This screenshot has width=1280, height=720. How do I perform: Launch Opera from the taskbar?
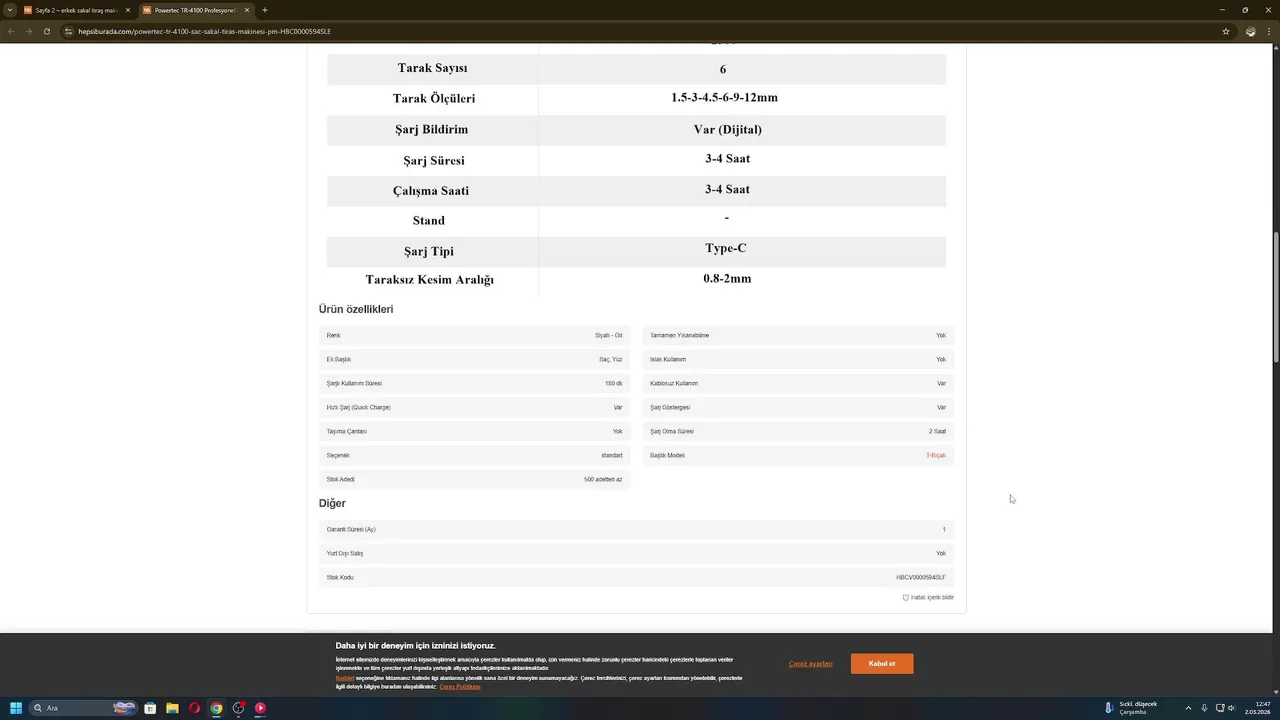coord(194,708)
